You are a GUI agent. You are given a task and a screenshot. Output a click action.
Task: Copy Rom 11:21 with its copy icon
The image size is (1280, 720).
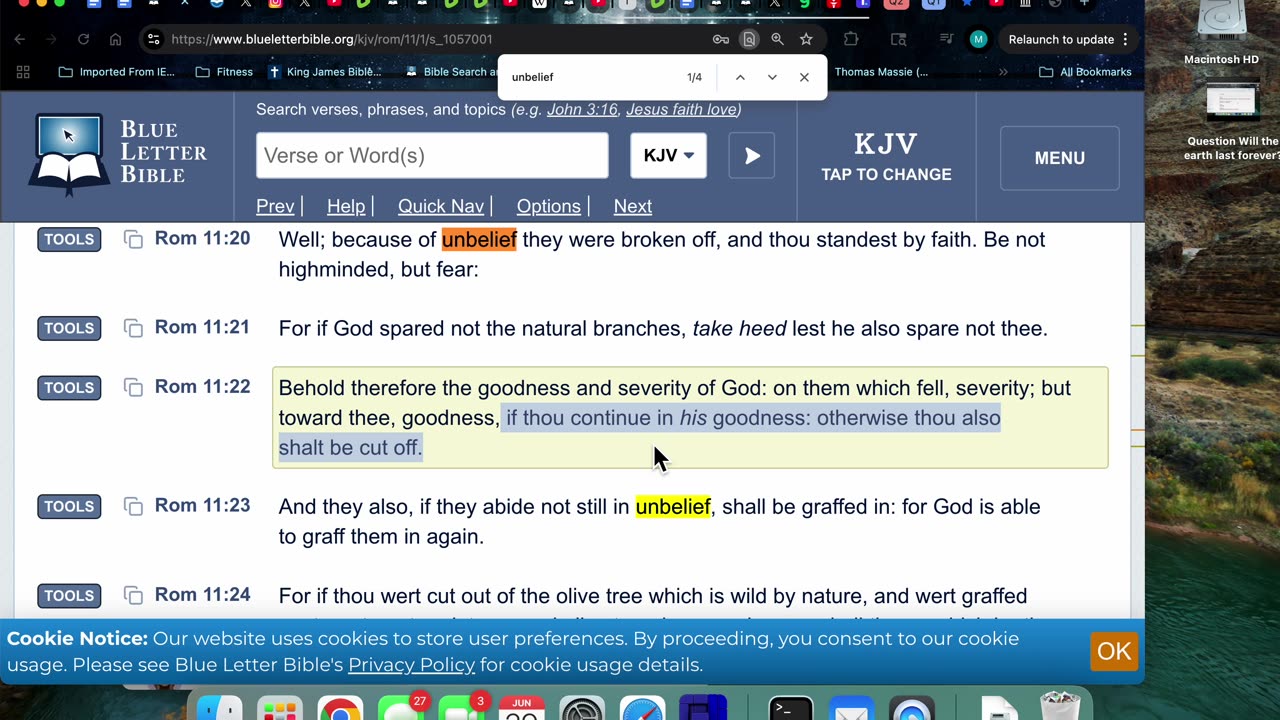[x=133, y=328]
